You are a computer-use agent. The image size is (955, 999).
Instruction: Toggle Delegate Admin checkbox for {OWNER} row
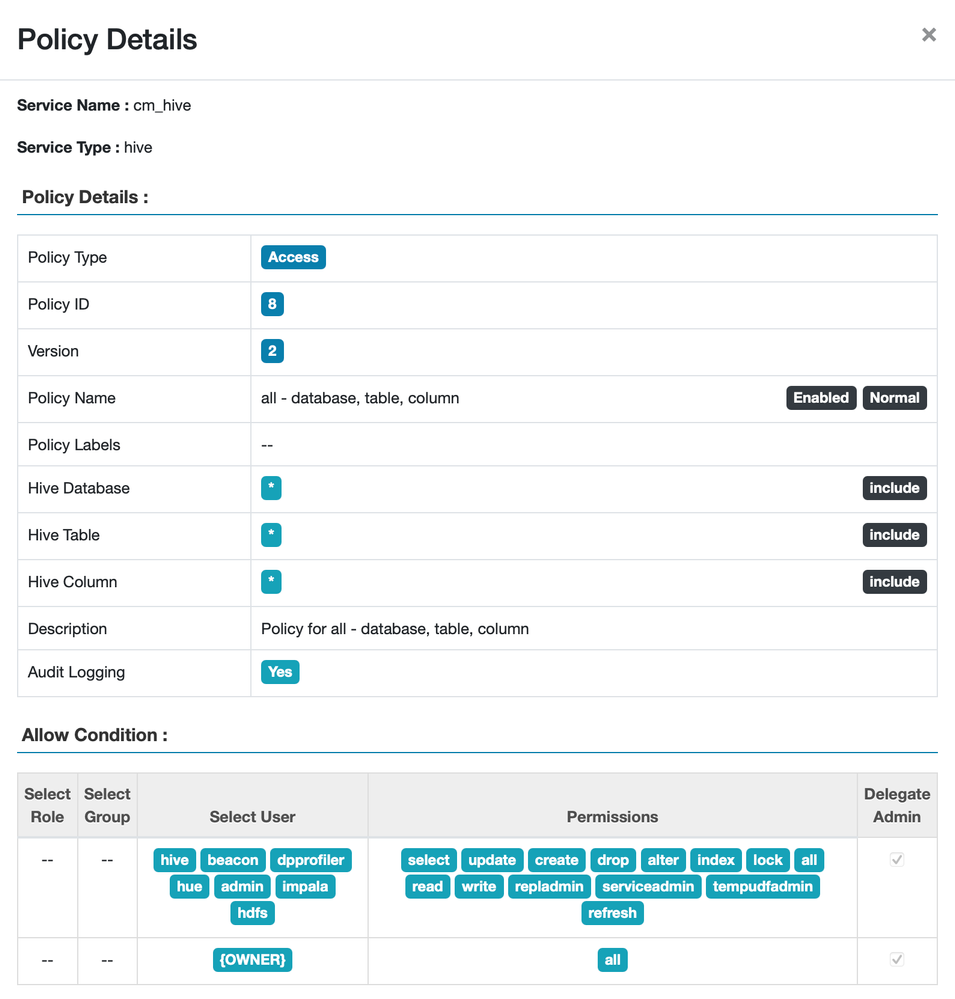coord(897,960)
